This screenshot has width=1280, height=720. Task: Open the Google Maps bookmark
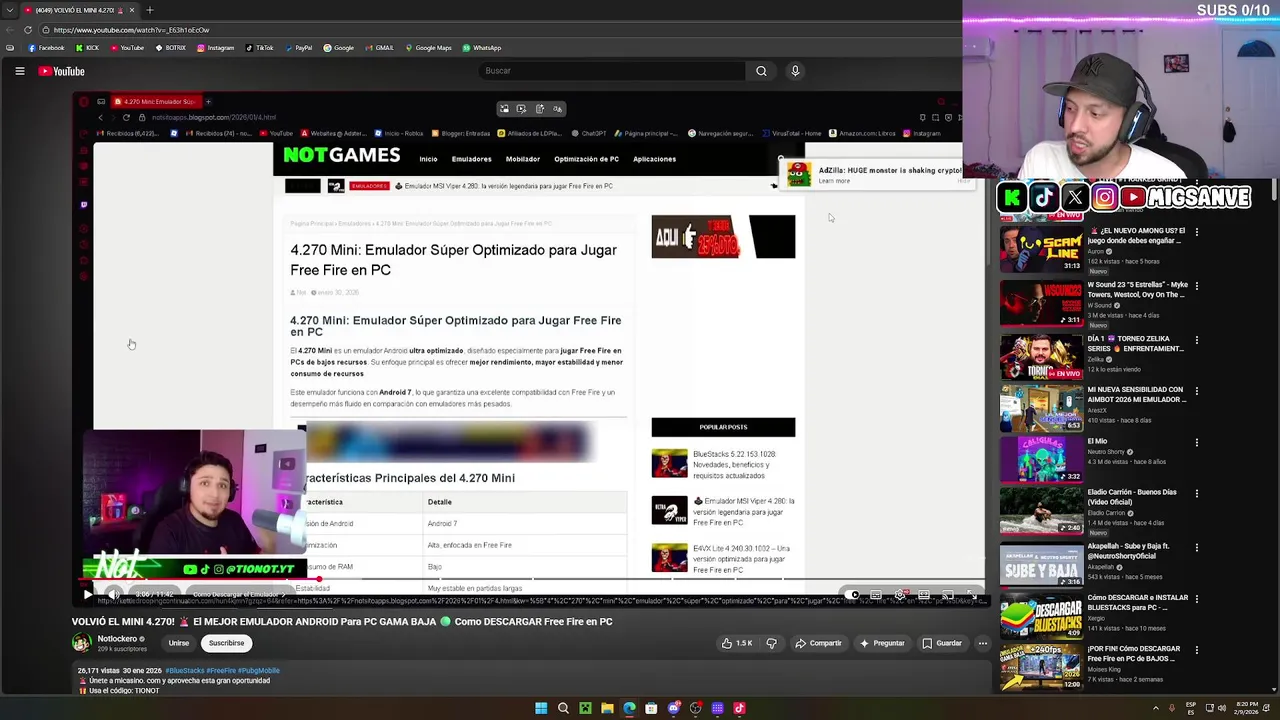(x=428, y=48)
